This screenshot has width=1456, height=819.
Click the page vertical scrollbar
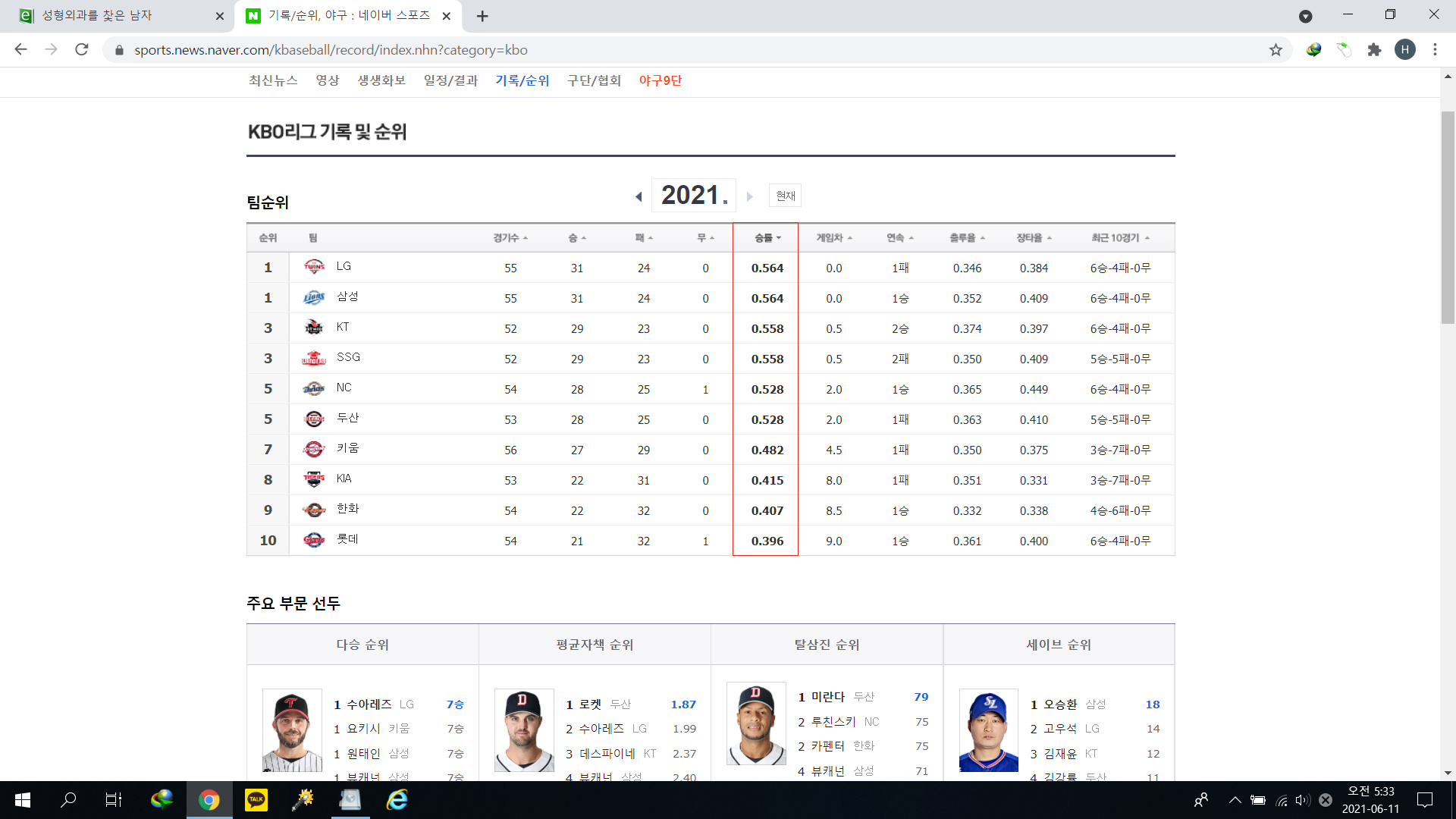click(1448, 218)
